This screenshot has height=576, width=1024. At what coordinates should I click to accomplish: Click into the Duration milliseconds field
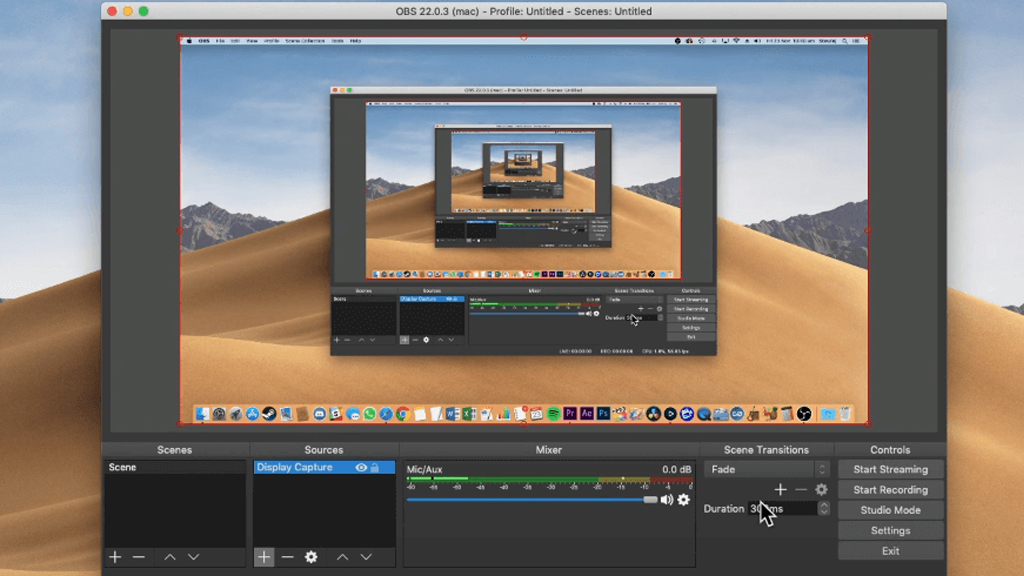(782, 509)
